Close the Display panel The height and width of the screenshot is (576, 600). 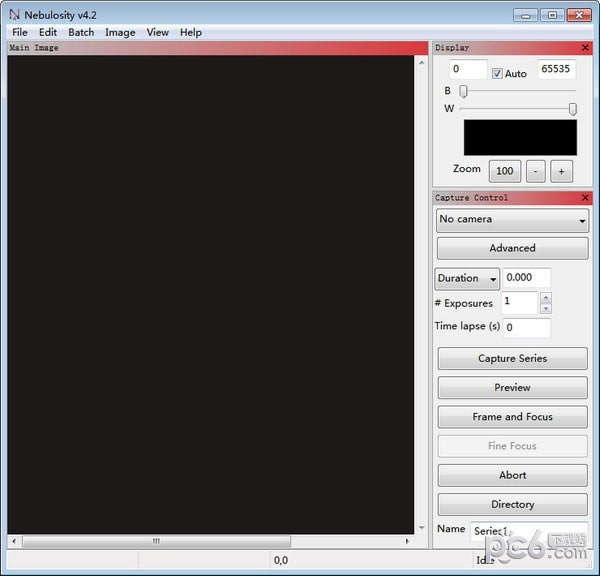[585, 47]
